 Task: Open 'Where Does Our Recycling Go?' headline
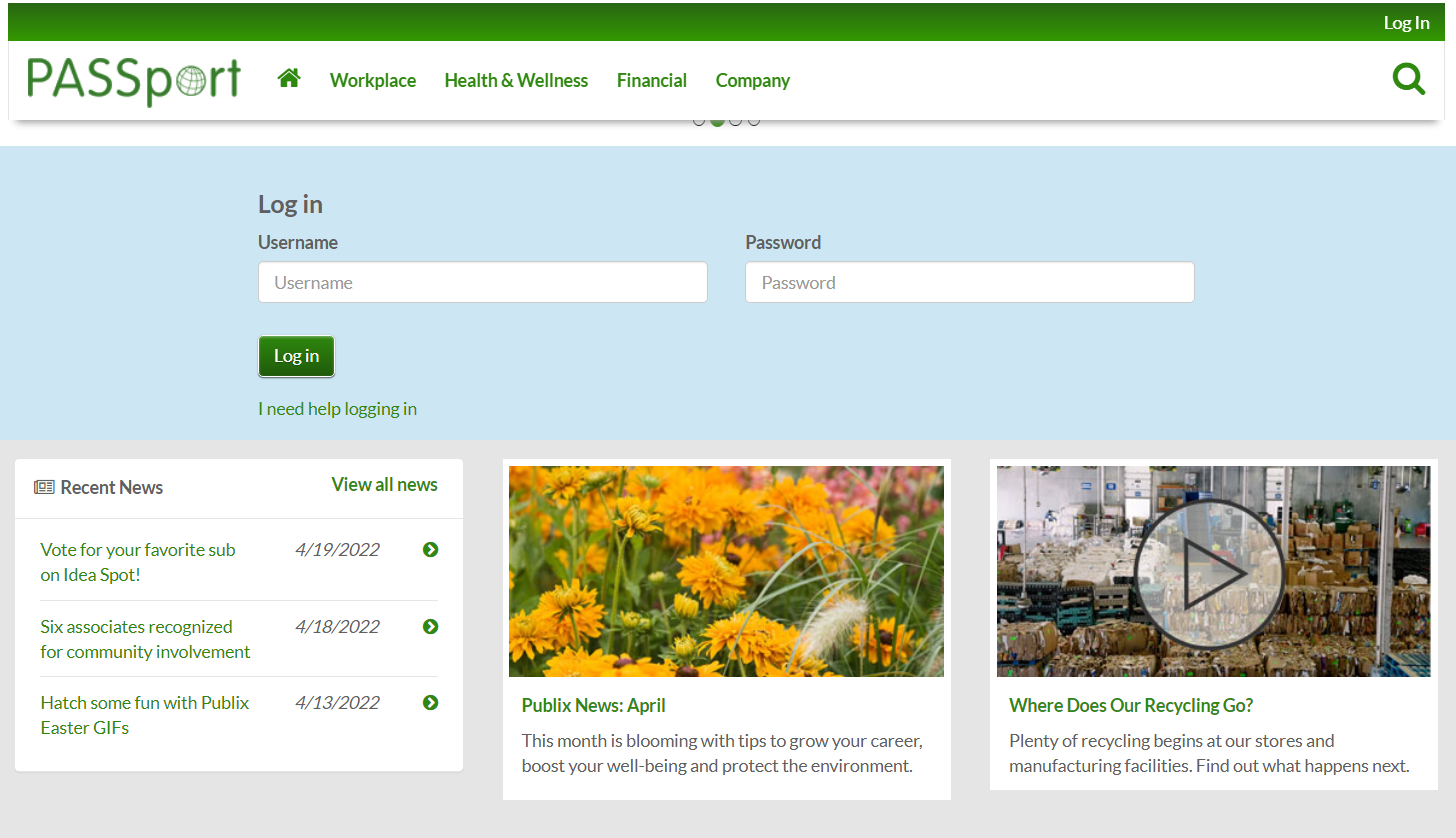point(1131,705)
